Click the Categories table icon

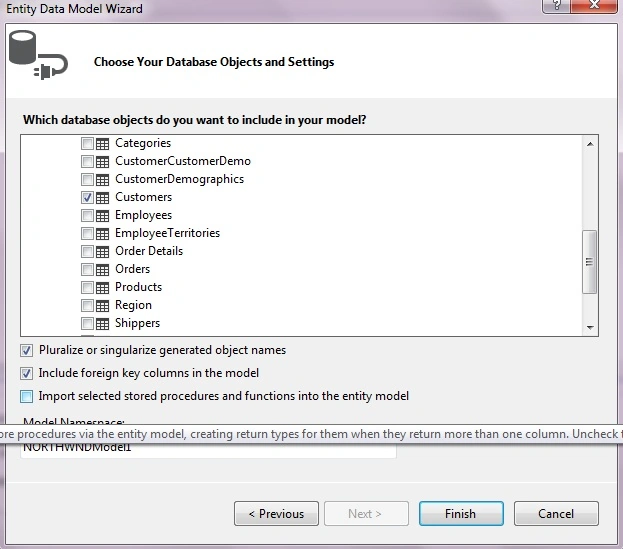click(x=103, y=143)
